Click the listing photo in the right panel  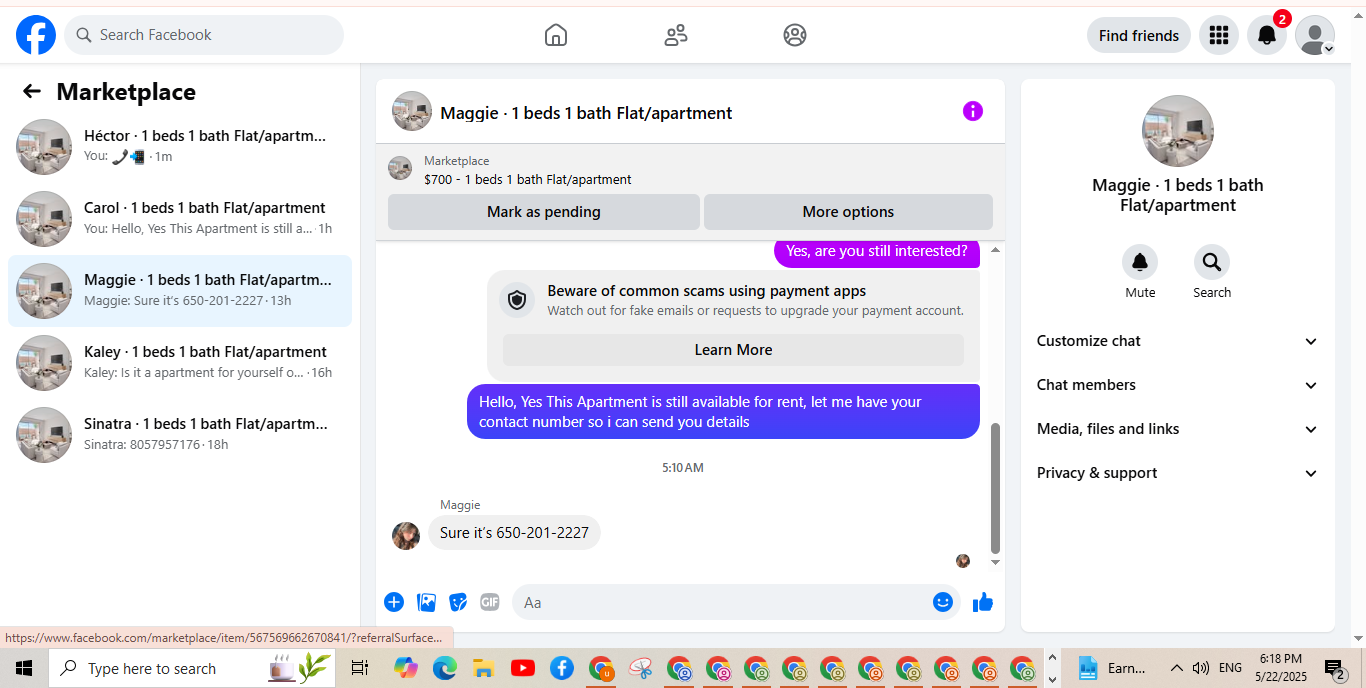click(x=1178, y=131)
